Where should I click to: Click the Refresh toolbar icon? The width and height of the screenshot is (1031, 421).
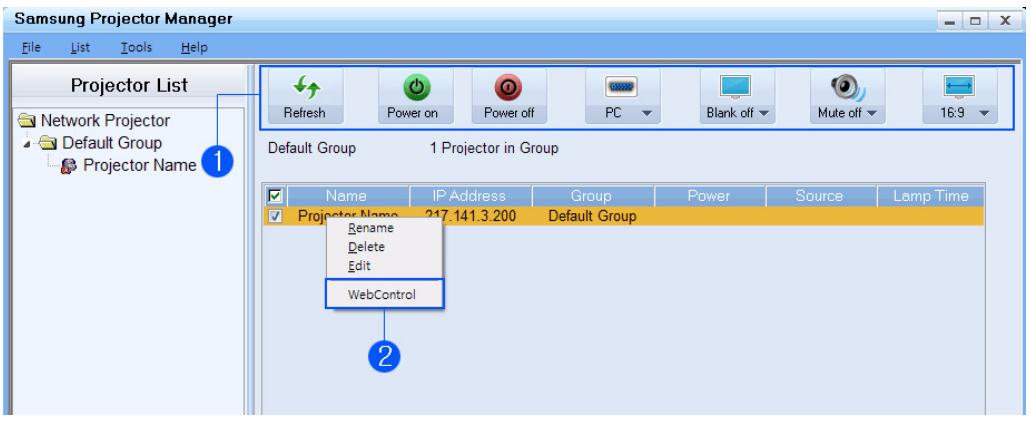click(305, 86)
